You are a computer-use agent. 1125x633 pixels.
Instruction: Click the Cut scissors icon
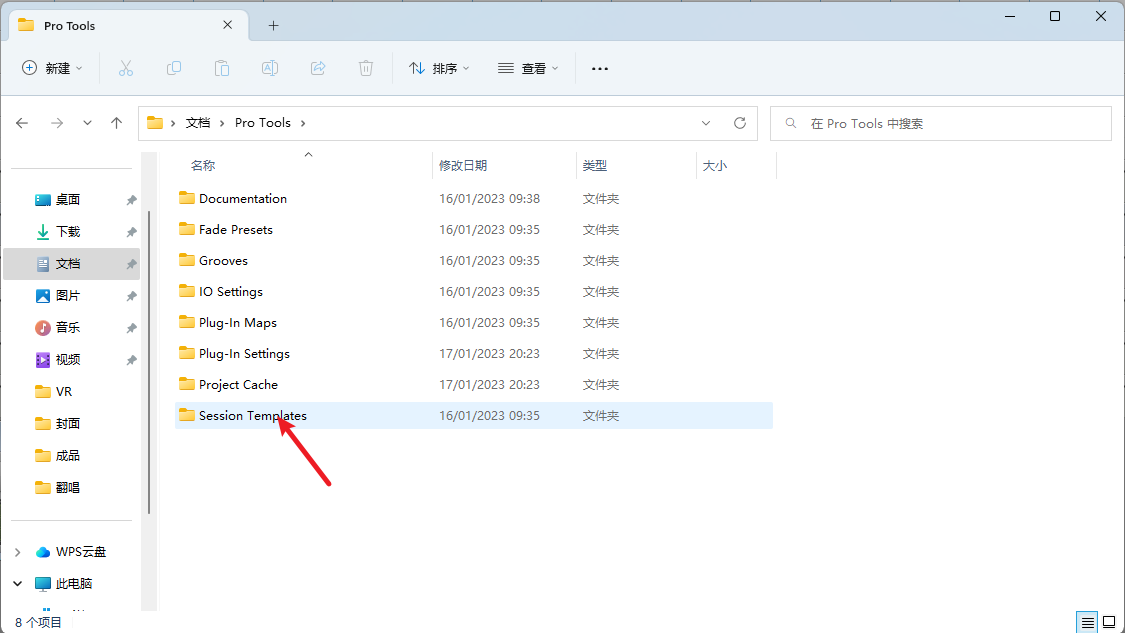point(126,68)
